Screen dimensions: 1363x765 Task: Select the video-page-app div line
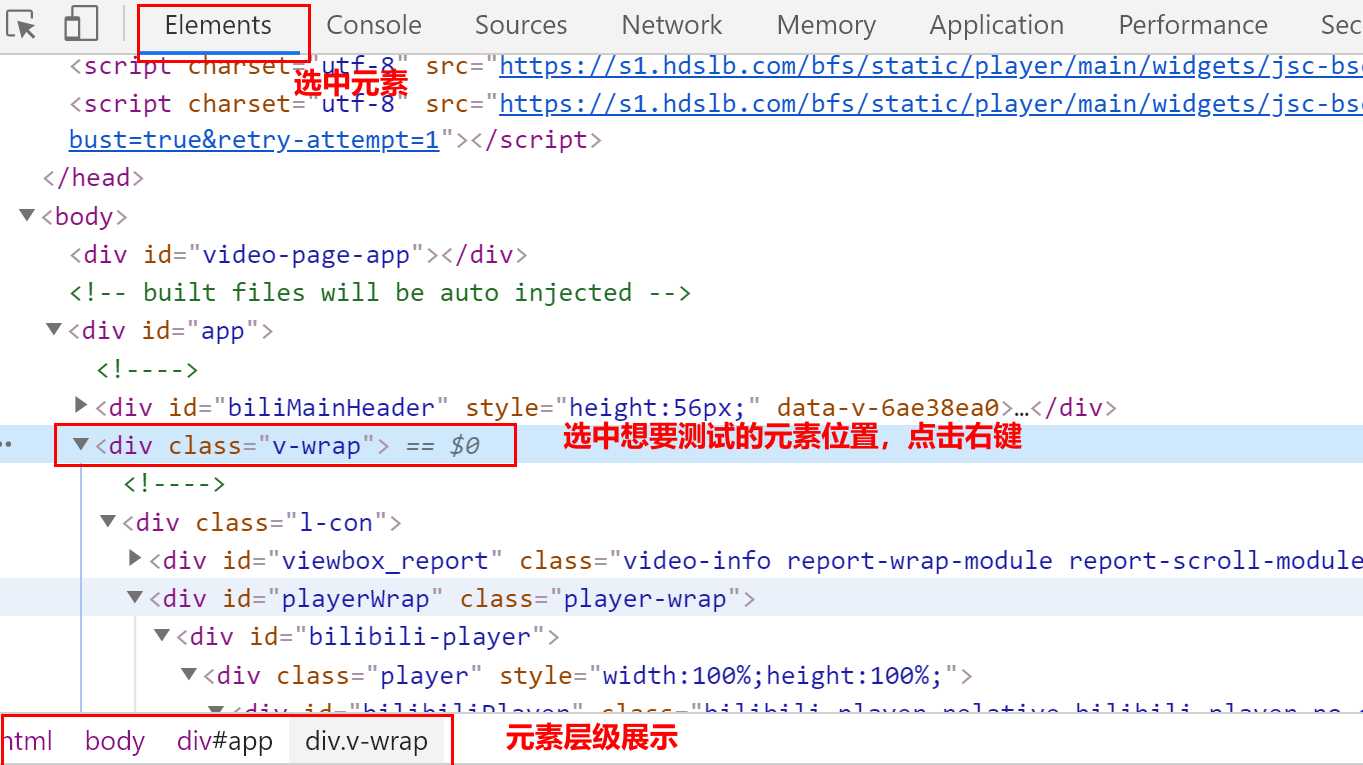(298, 254)
